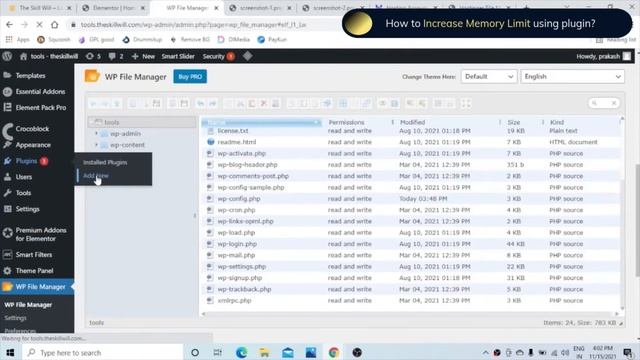The image size is (640, 360).
Task: Launch Microsoft Edge from taskbar
Action: (241, 353)
